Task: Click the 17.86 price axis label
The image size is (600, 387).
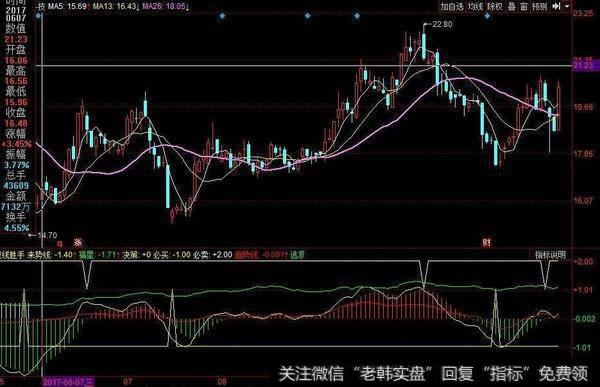Action: [x=583, y=154]
